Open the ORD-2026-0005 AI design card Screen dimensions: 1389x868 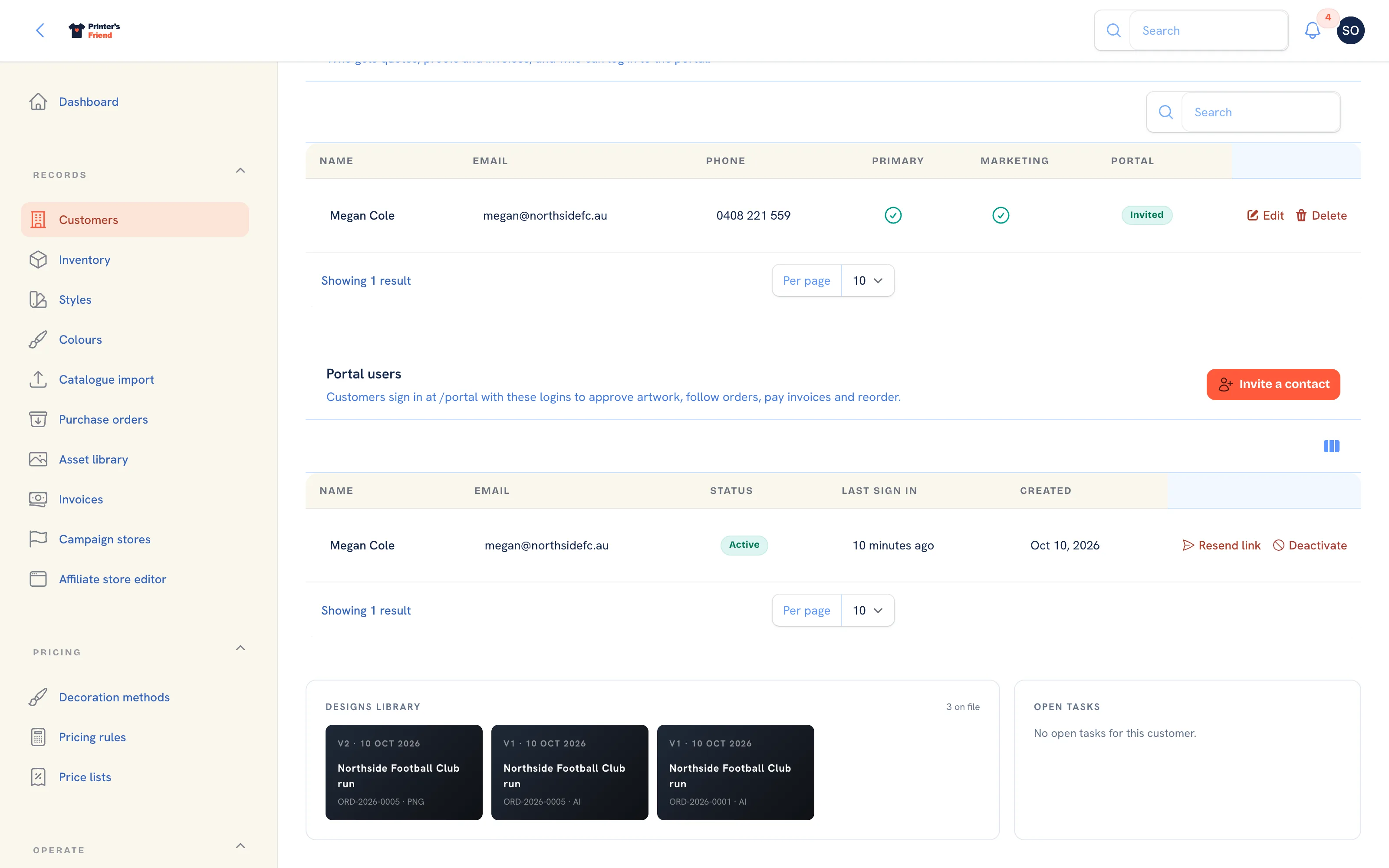pyautogui.click(x=569, y=772)
